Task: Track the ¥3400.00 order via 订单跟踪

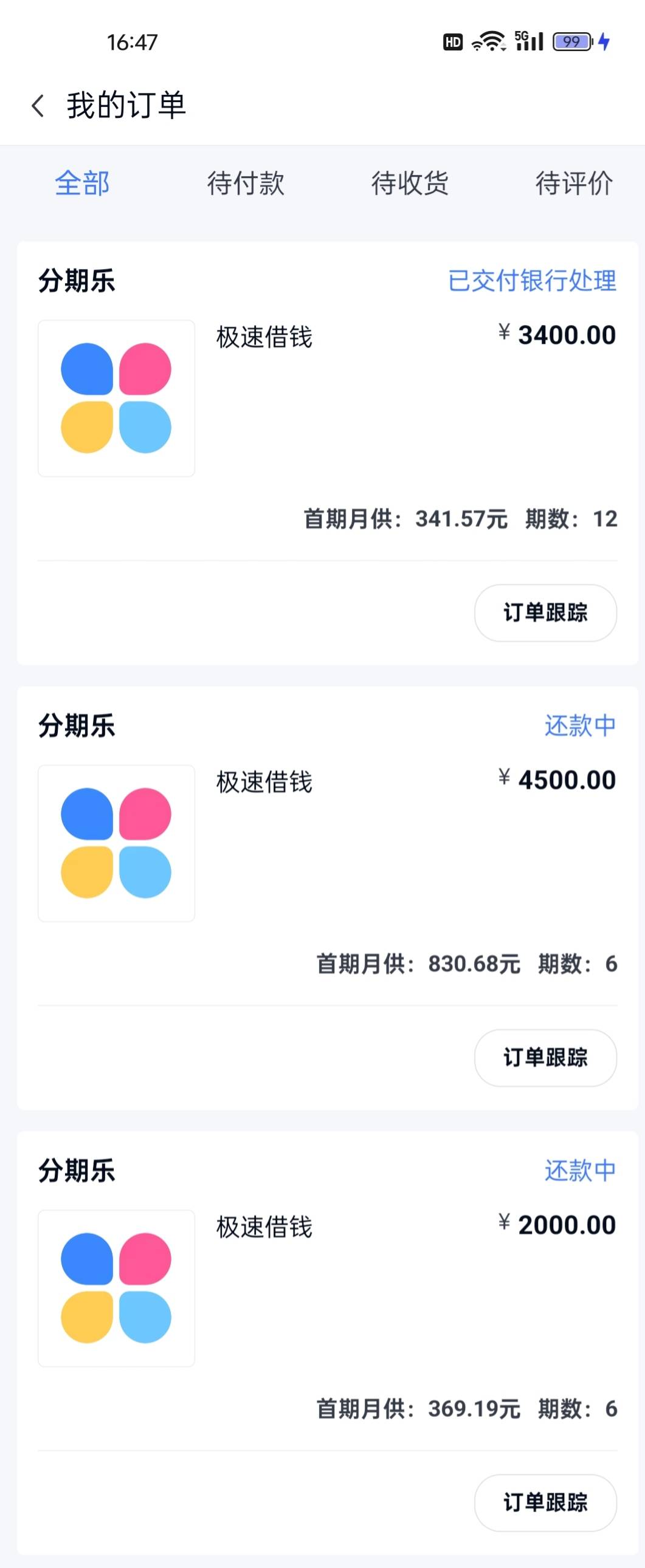Action: (546, 612)
